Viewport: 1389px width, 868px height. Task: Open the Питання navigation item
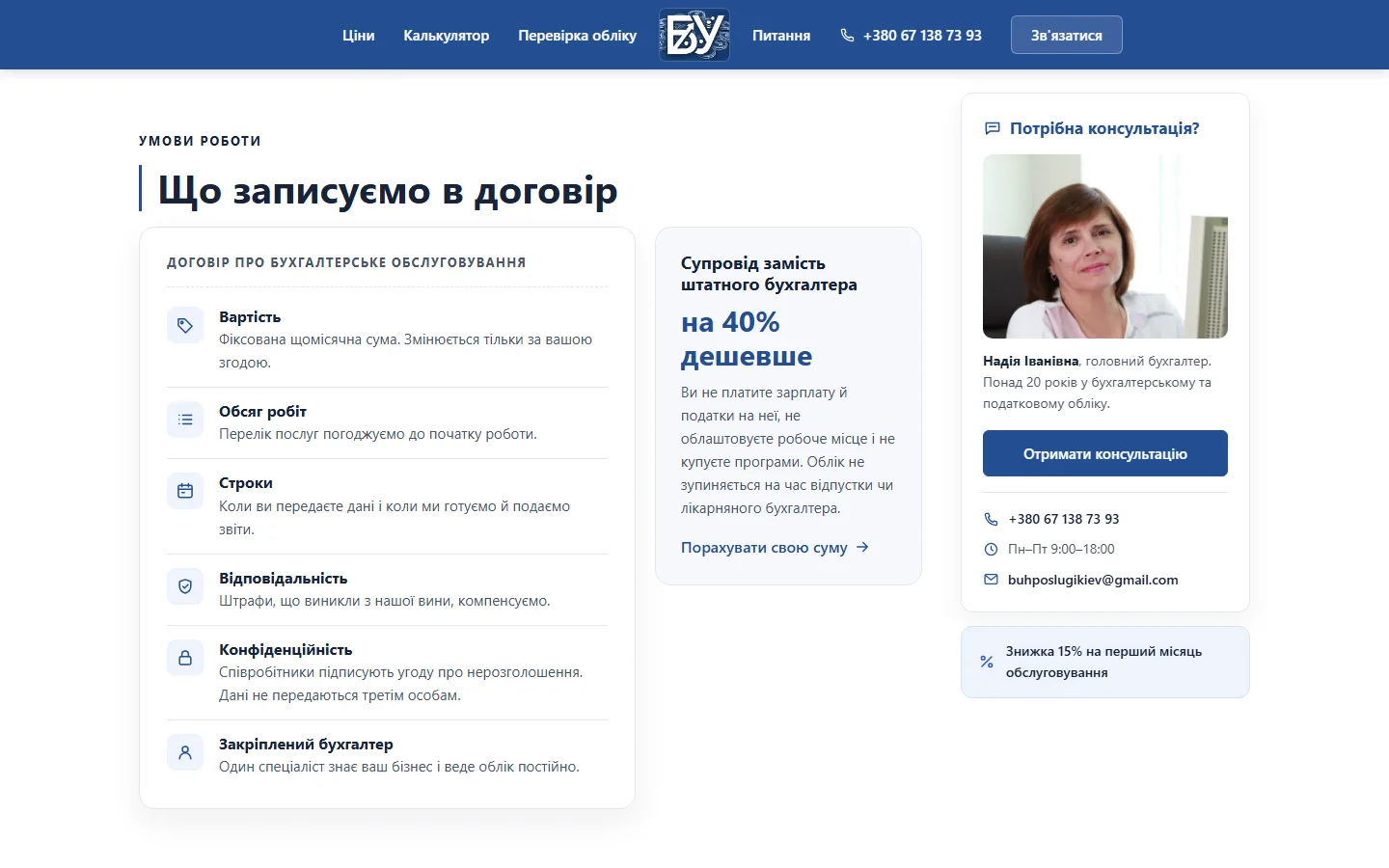click(781, 35)
